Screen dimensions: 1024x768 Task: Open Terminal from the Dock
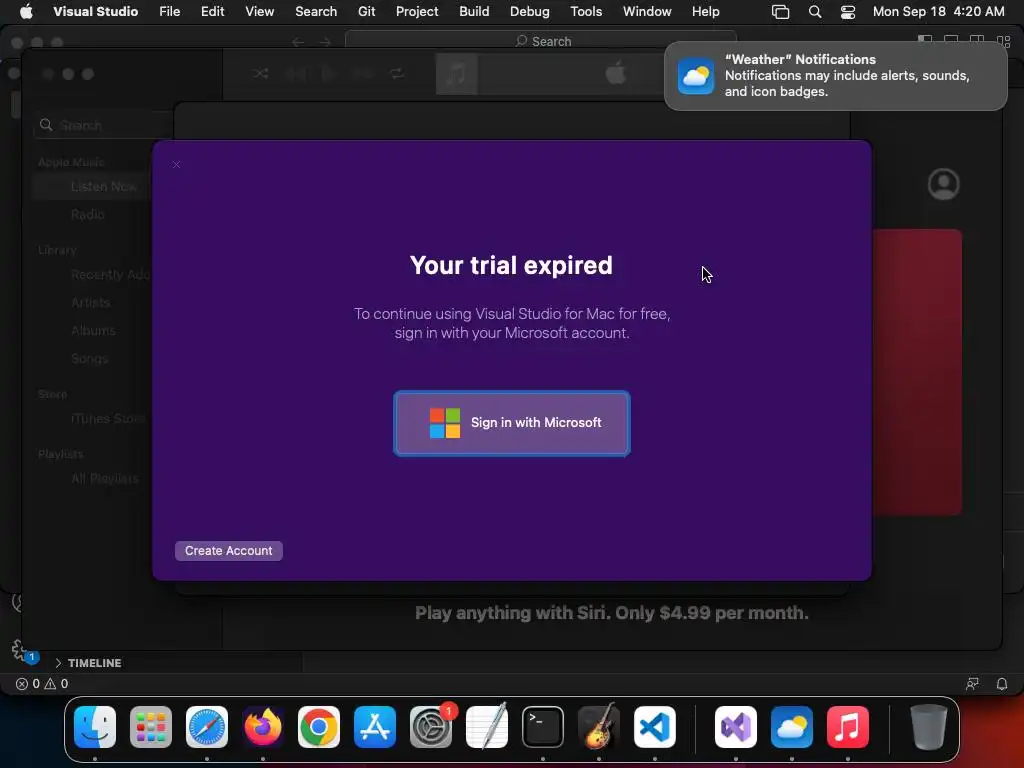543,727
